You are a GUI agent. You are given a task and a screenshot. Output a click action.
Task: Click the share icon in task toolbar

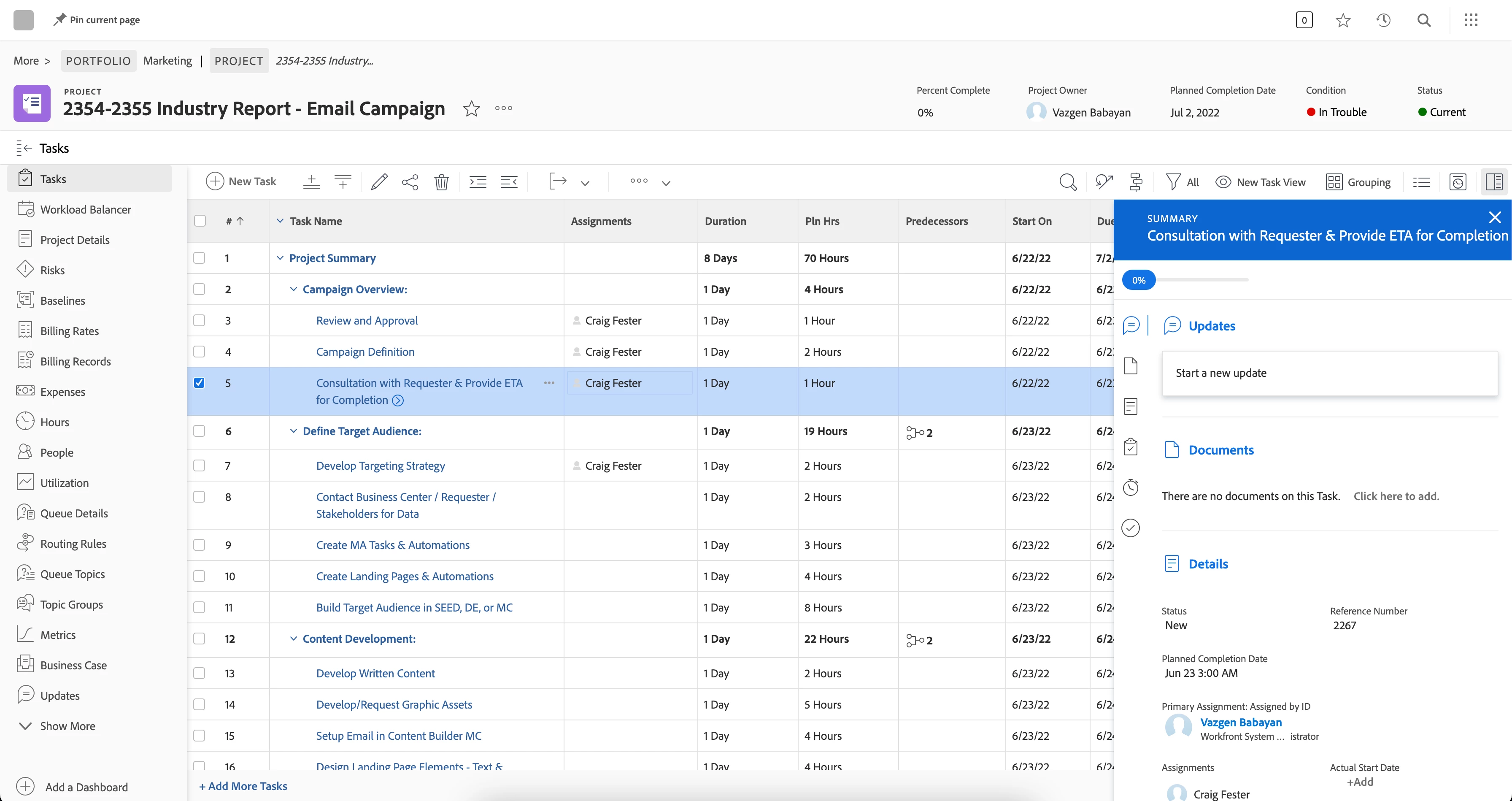pyautogui.click(x=410, y=182)
